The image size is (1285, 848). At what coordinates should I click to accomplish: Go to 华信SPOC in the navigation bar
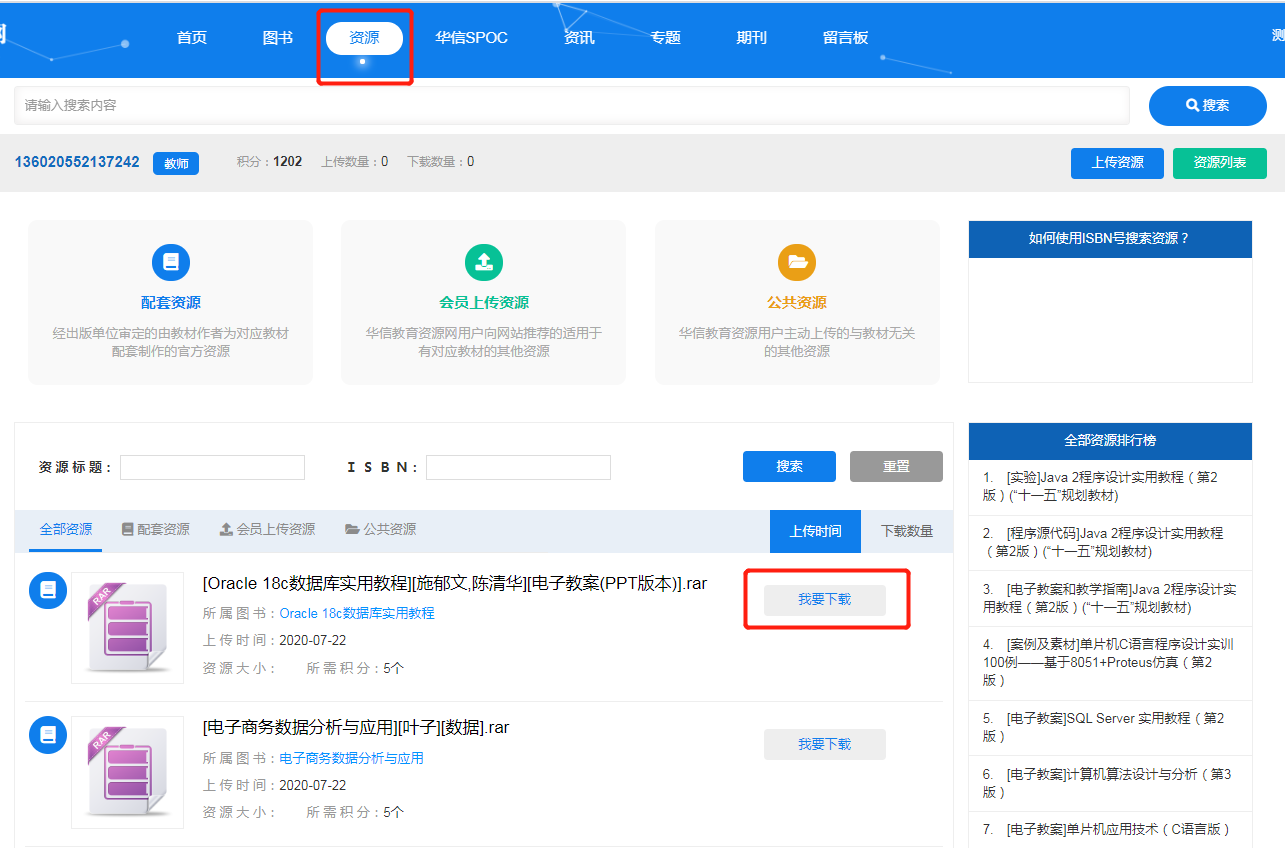click(471, 38)
